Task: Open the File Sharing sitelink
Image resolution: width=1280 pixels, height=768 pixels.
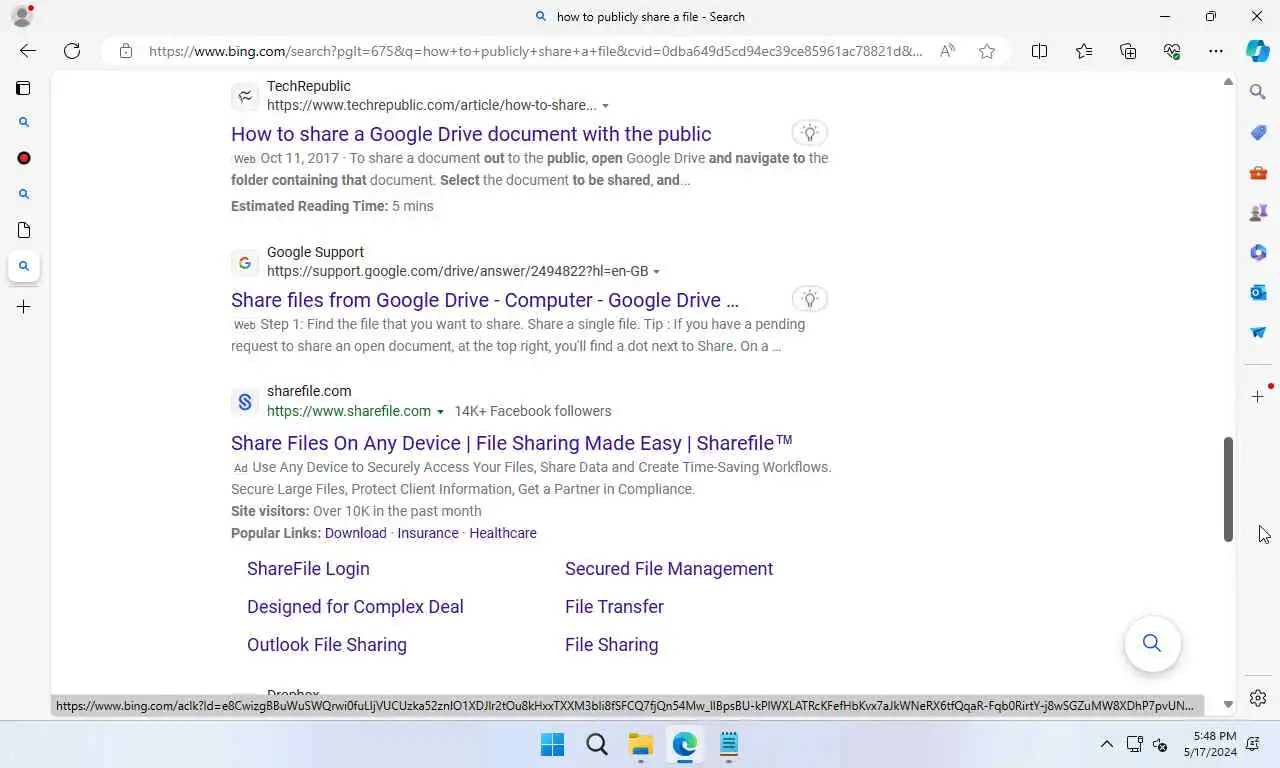Action: [x=611, y=645]
